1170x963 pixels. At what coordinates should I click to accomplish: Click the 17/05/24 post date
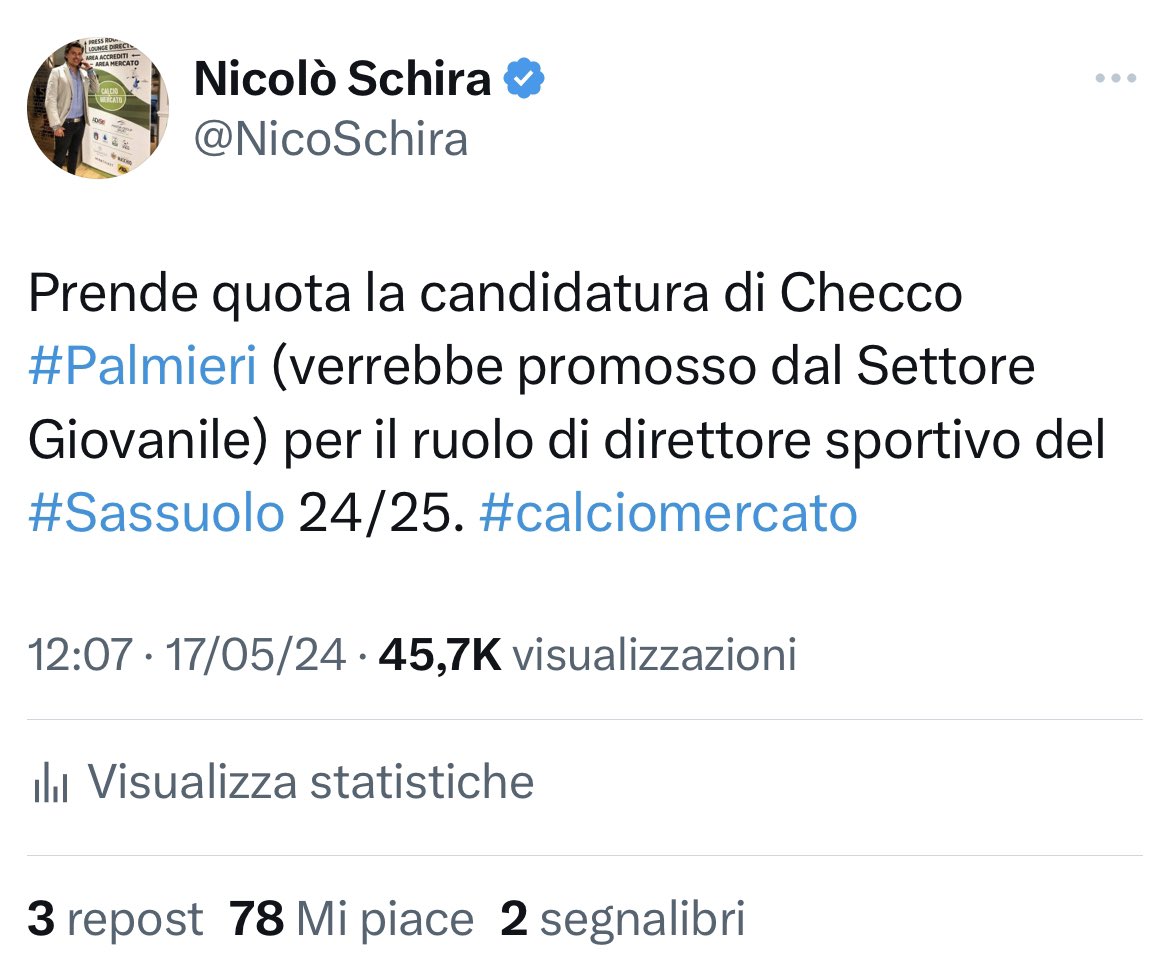[255, 654]
